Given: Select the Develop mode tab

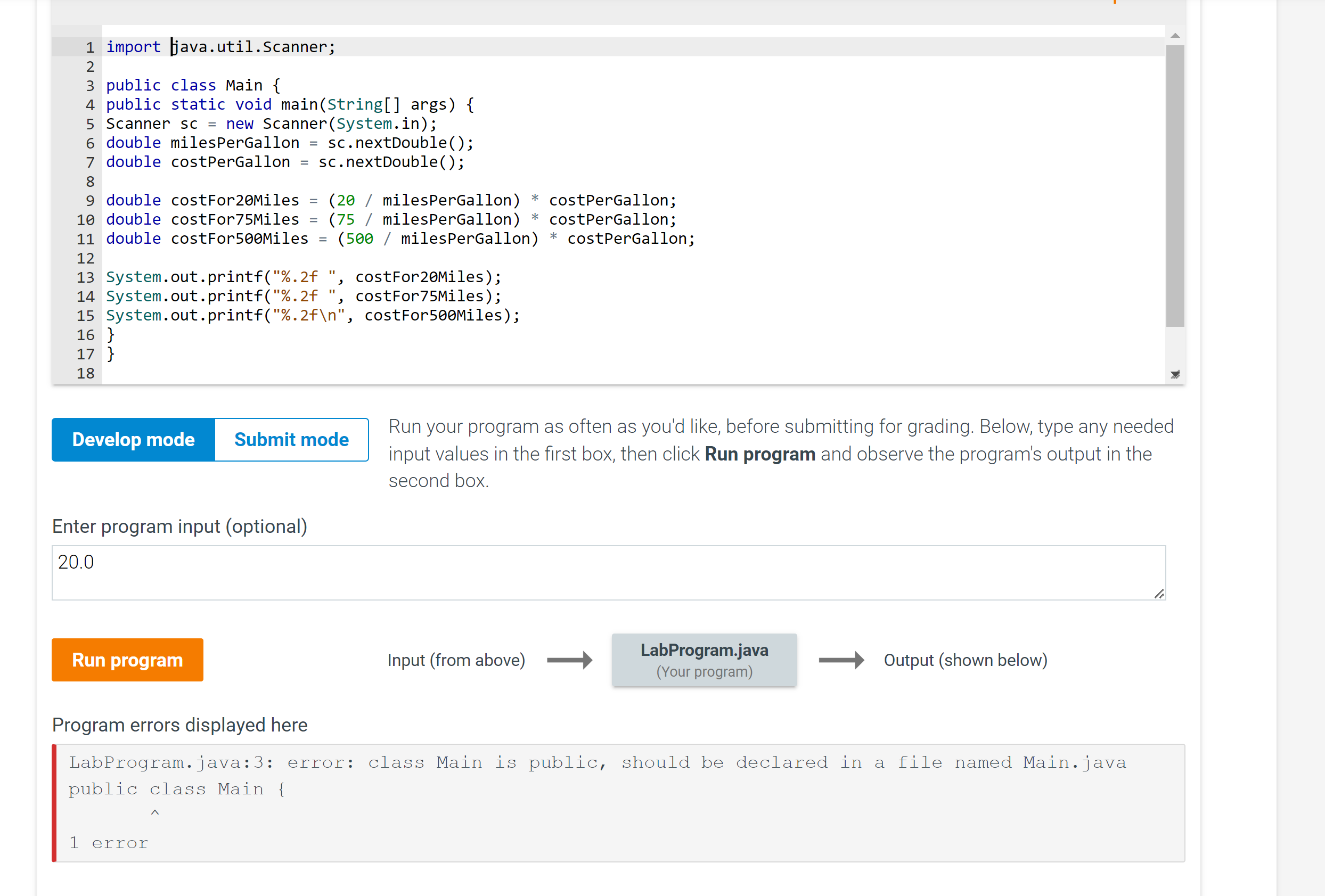Looking at the screenshot, I should click(133, 439).
